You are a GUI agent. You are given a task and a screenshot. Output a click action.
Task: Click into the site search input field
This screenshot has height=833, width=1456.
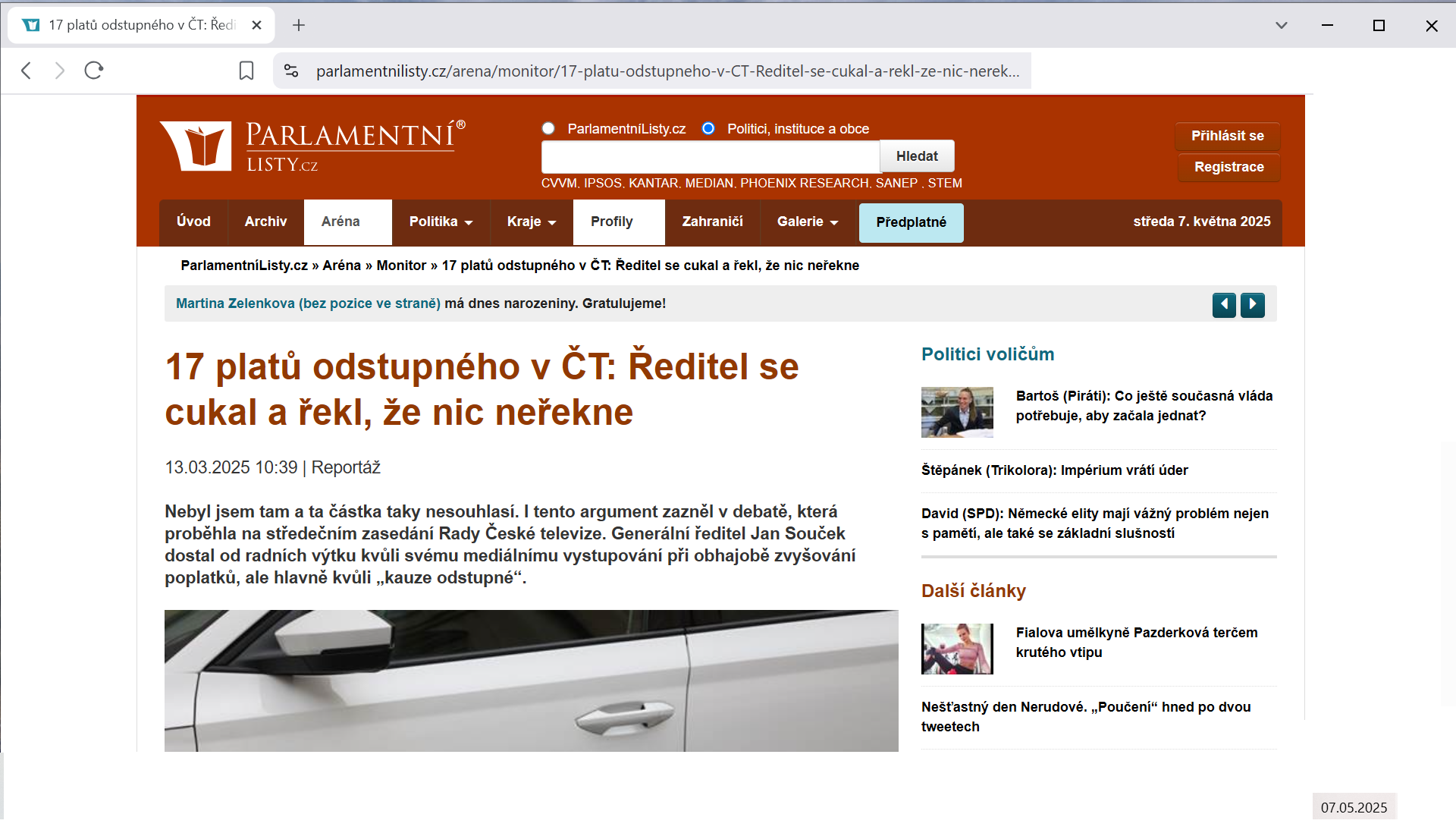pos(711,156)
